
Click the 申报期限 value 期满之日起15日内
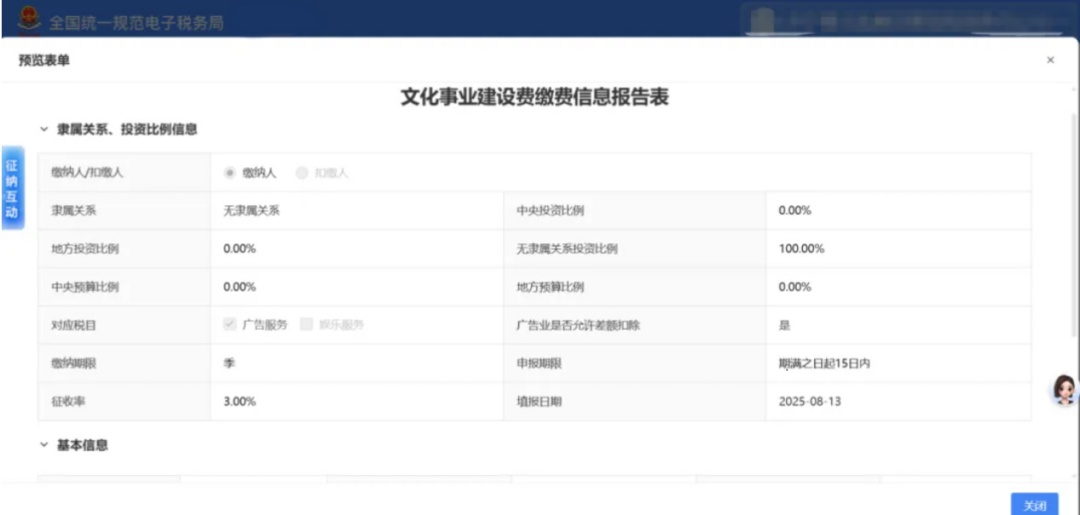824,363
